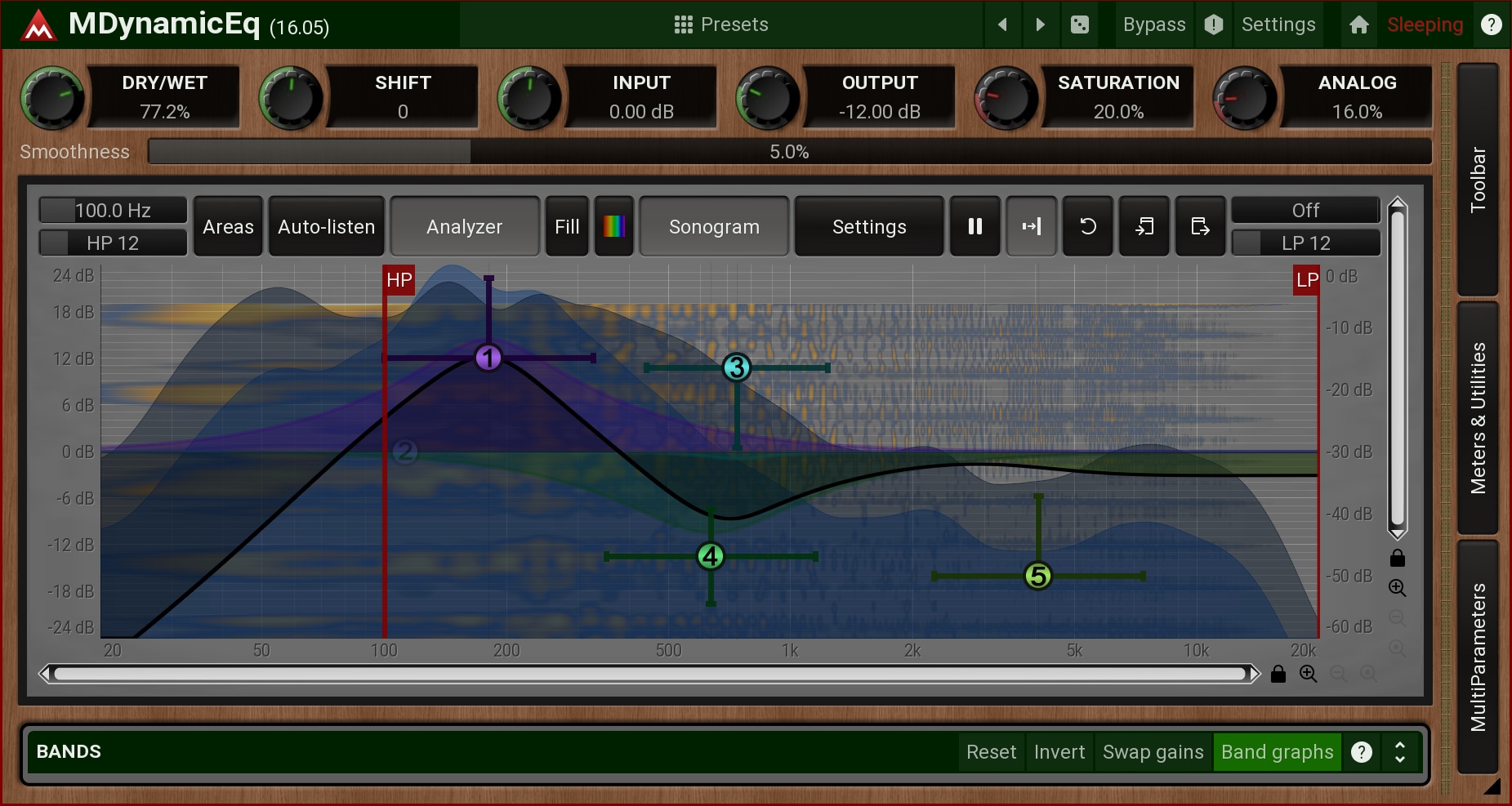Click the OUTPUT -12.00 dB value field
Viewport: 1512px width, 806px height.
[880, 112]
